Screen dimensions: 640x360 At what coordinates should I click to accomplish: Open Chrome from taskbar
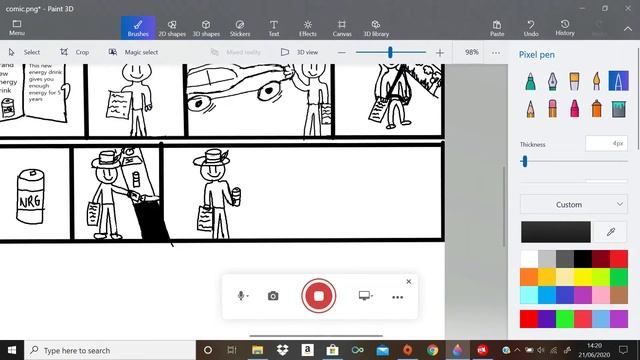coord(432,350)
